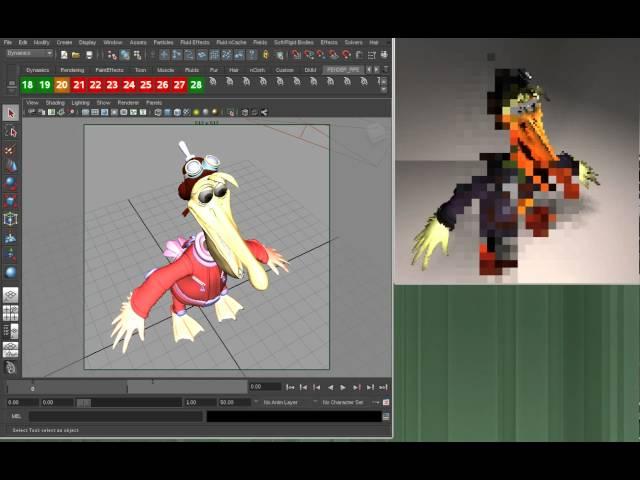Toggle film gate in viewport
640x480 pixels.
95,112
